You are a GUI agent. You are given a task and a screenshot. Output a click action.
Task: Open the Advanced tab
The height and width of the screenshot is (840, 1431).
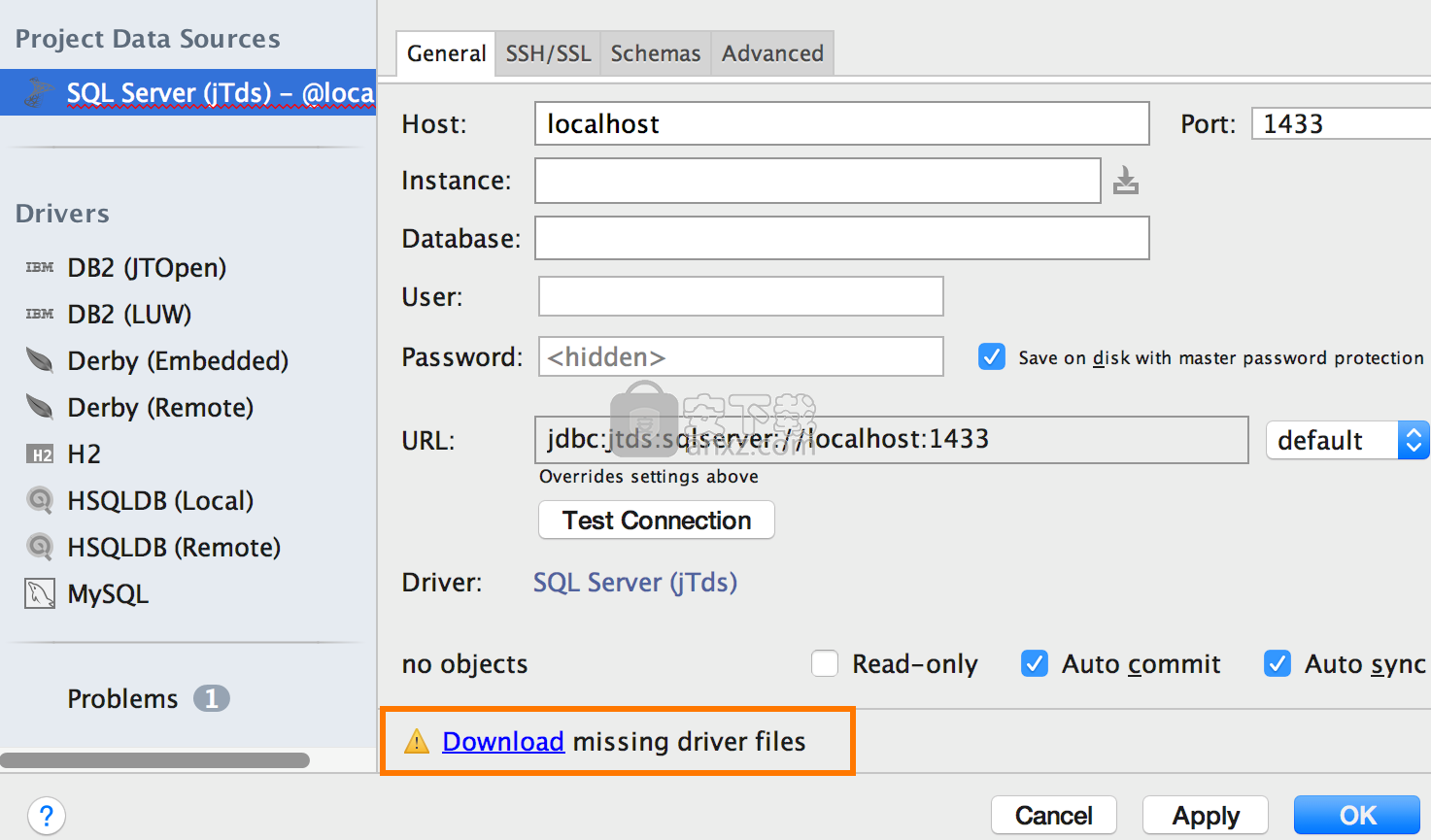[x=772, y=53]
